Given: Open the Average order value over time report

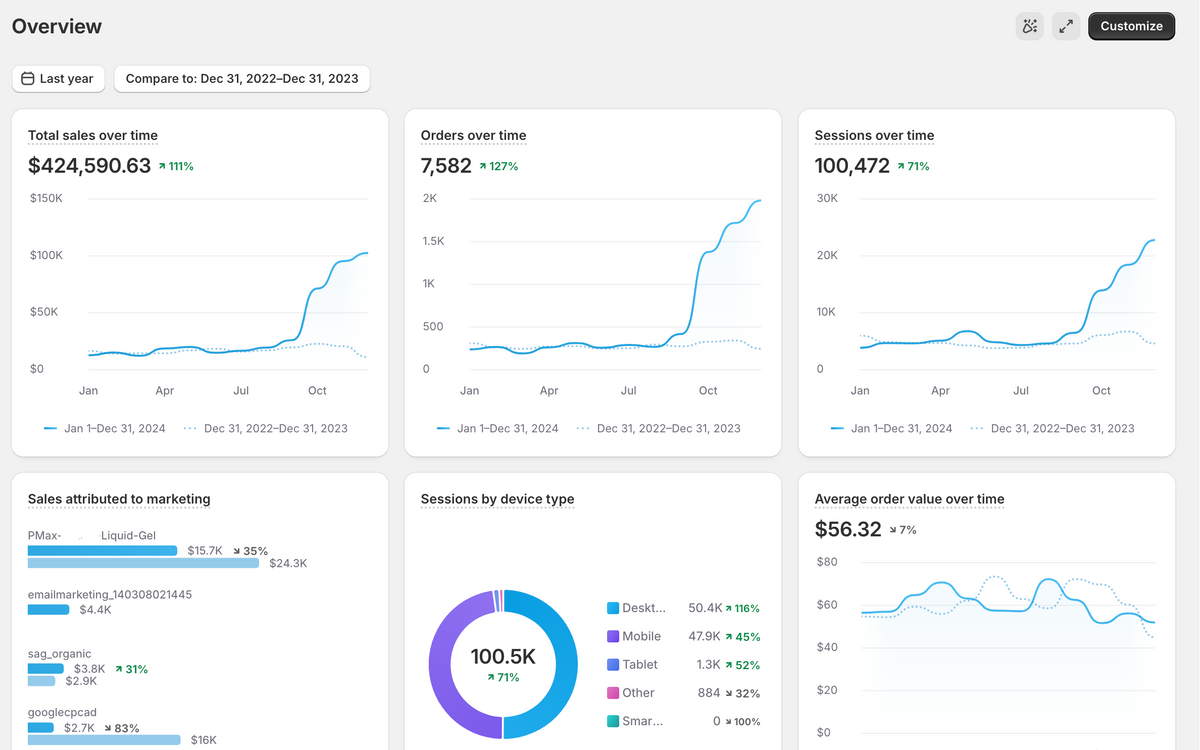Looking at the screenshot, I should click(x=909, y=499).
